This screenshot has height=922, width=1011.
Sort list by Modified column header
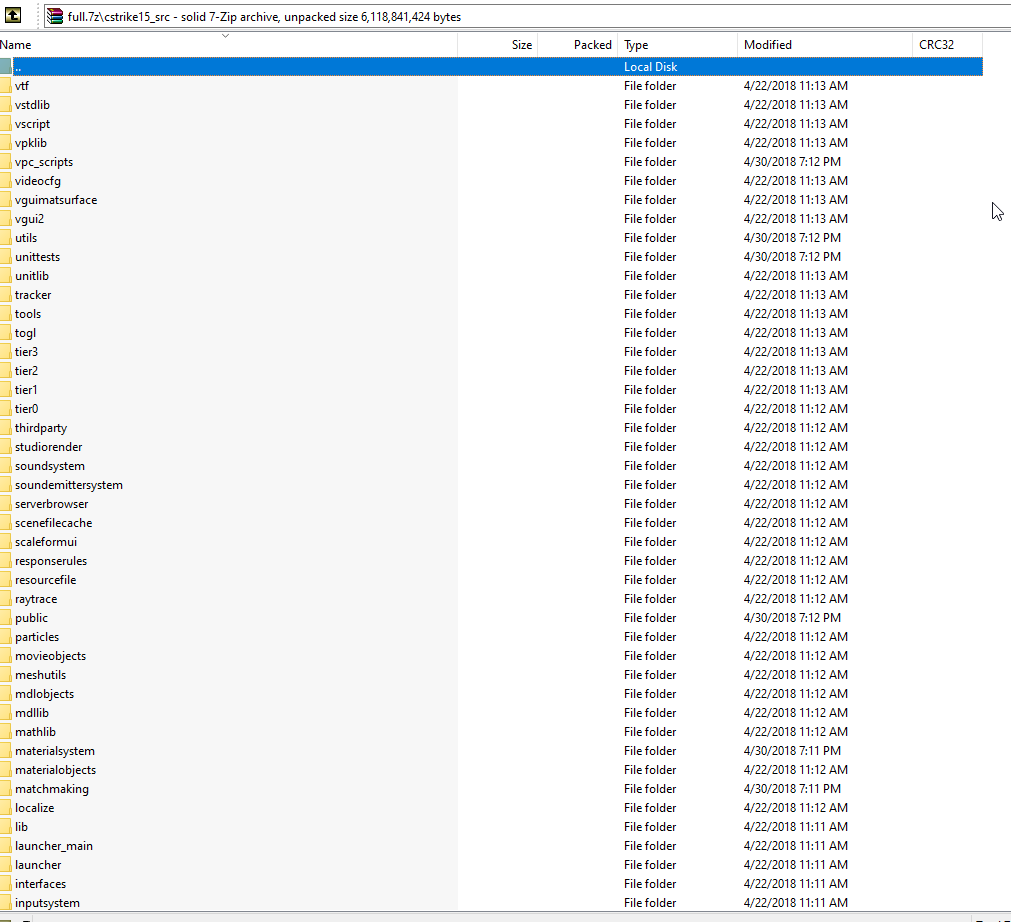pos(825,45)
